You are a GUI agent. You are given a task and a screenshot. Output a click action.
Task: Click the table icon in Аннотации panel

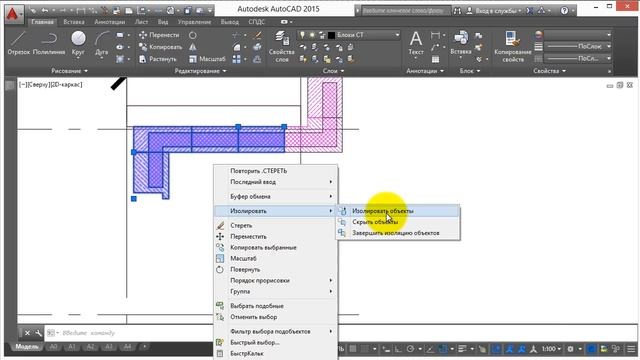[436, 59]
